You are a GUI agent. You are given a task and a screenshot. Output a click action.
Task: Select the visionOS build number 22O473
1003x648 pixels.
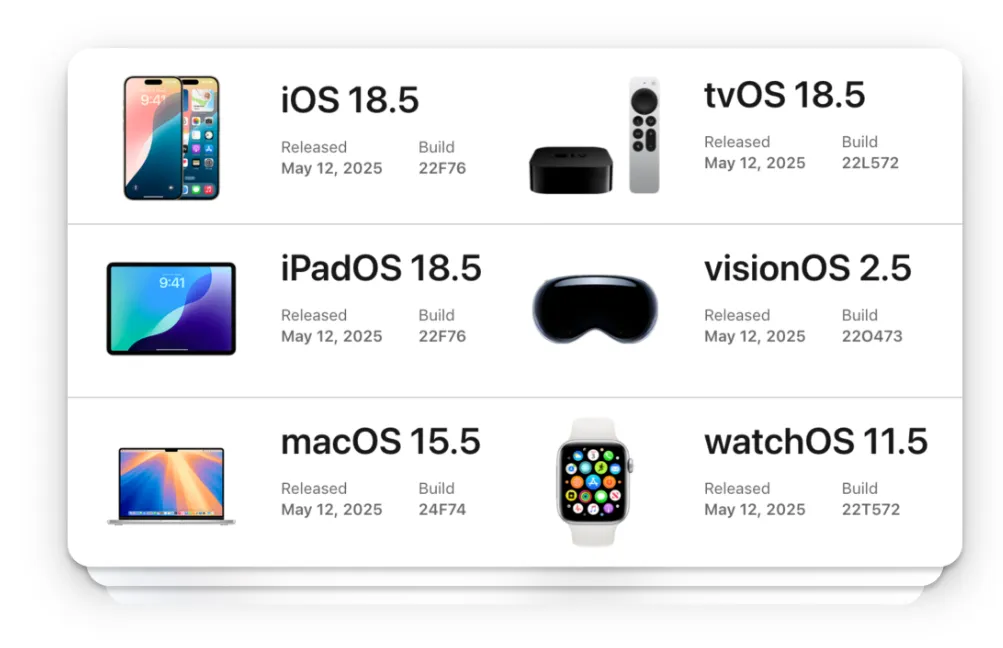point(872,336)
